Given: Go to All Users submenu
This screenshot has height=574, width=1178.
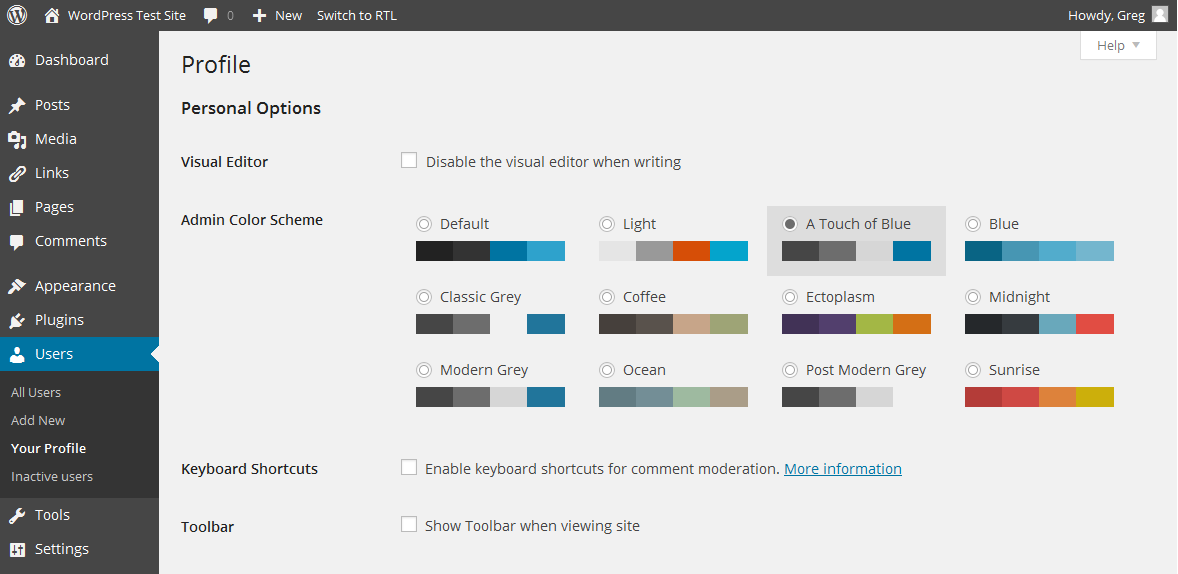Looking at the screenshot, I should tap(36, 392).
